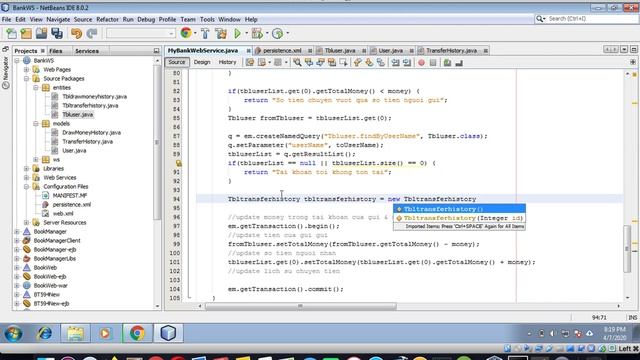Click the lightbulb hint on line 90

pos(178,163)
